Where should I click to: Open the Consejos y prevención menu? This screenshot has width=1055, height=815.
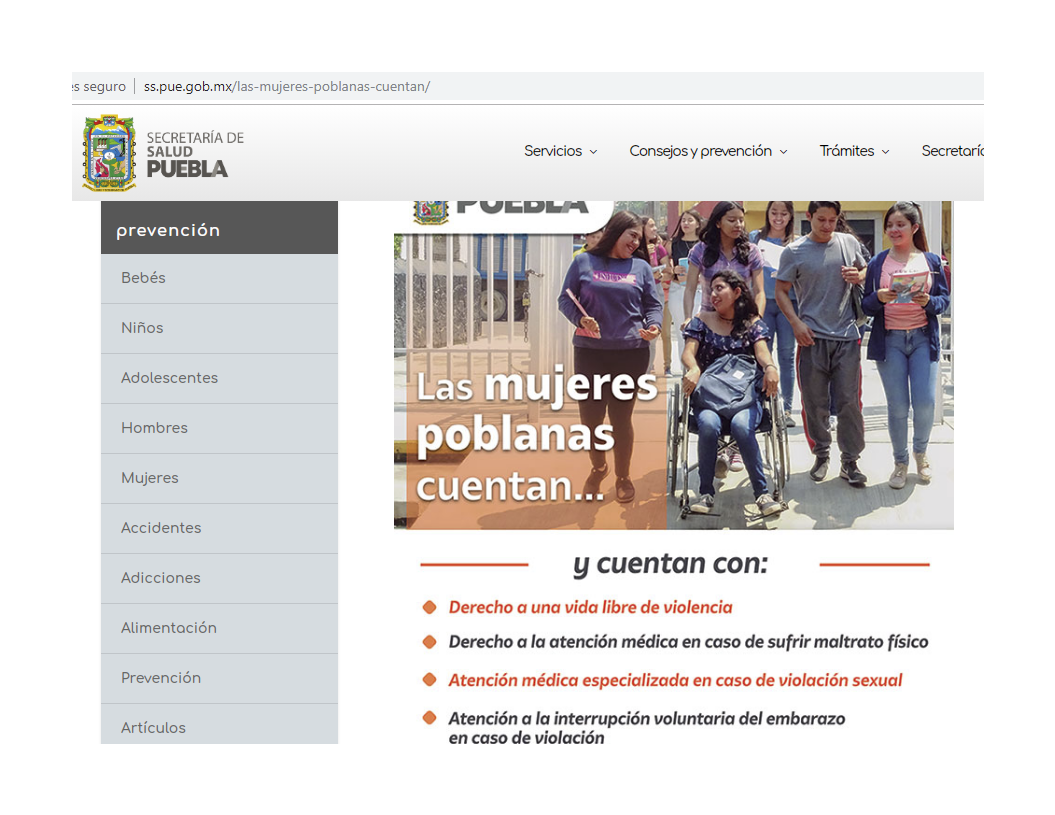click(700, 151)
